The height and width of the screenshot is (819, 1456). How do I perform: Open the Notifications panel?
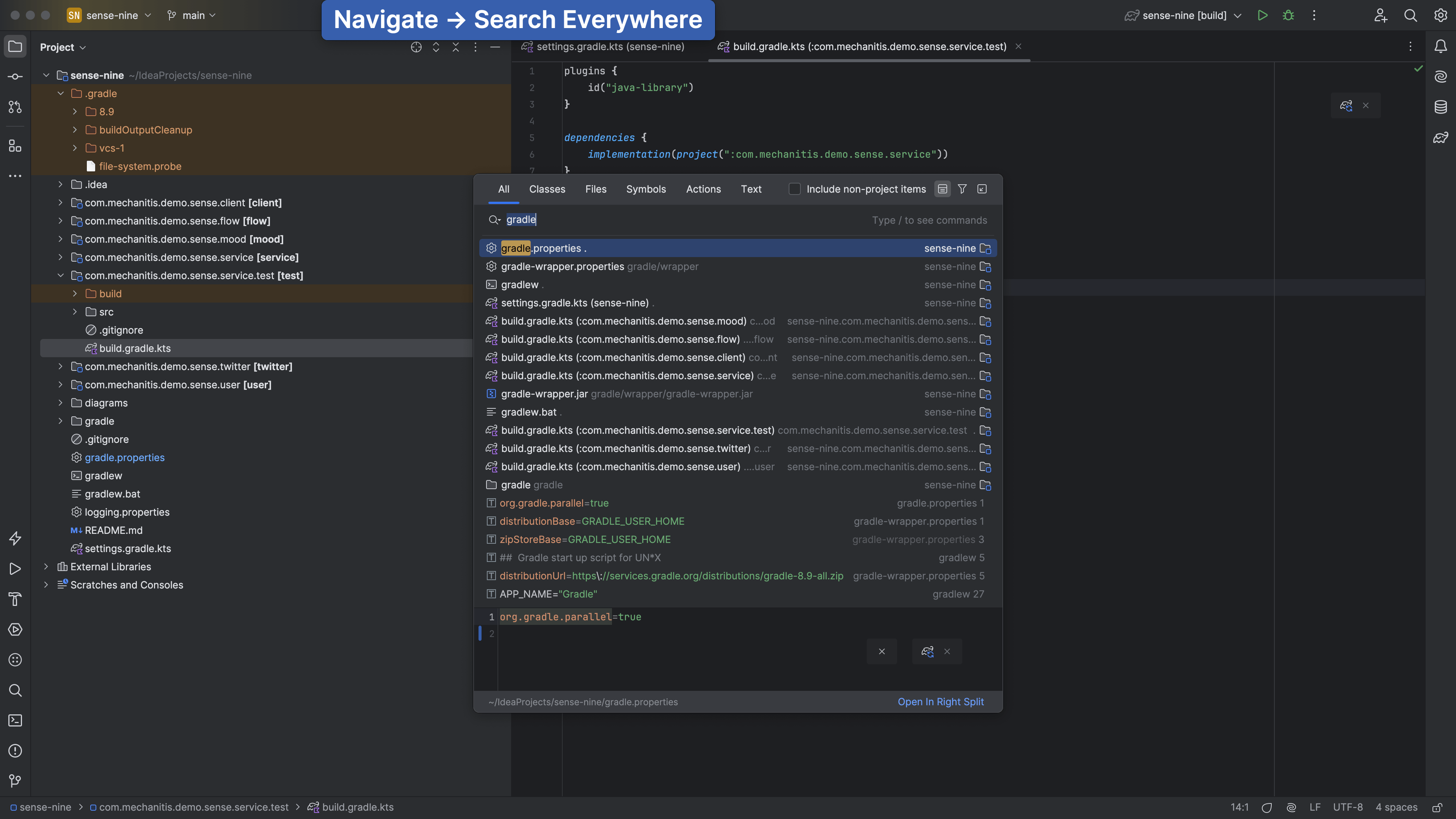point(1441,46)
